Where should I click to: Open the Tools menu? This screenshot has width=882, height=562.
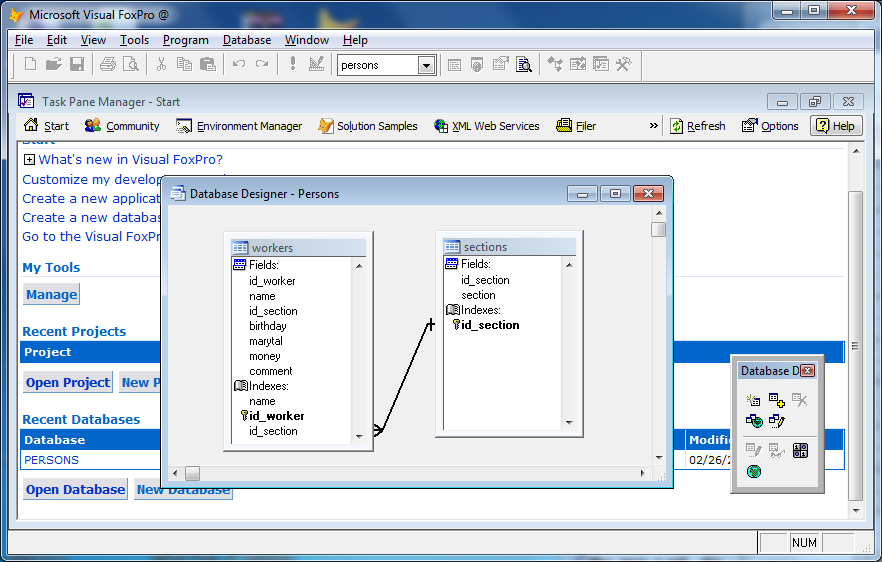point(134,40)
